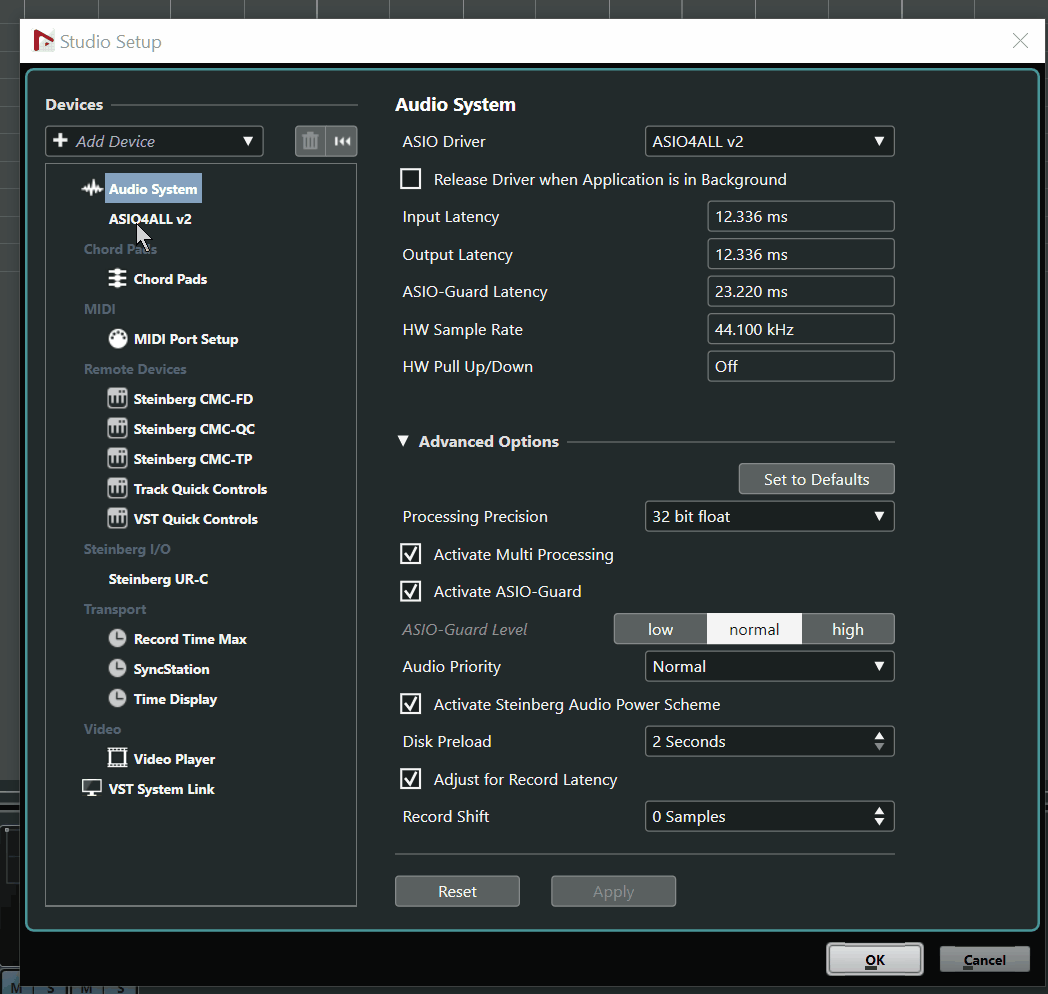Screen dimensions: 1048x994
Task: Open the Add Device dropdown arrow
Action: 248,141
